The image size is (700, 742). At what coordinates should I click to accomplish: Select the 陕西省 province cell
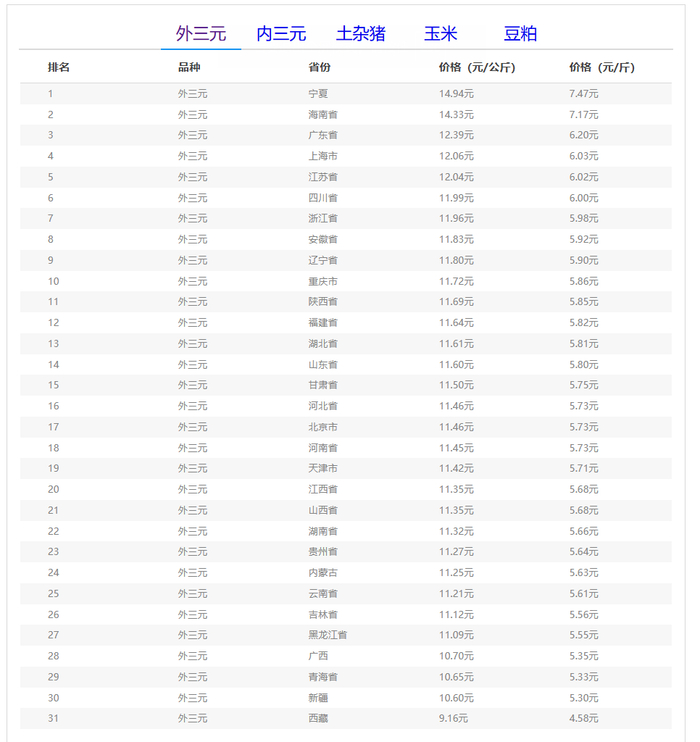click(323, 301)
